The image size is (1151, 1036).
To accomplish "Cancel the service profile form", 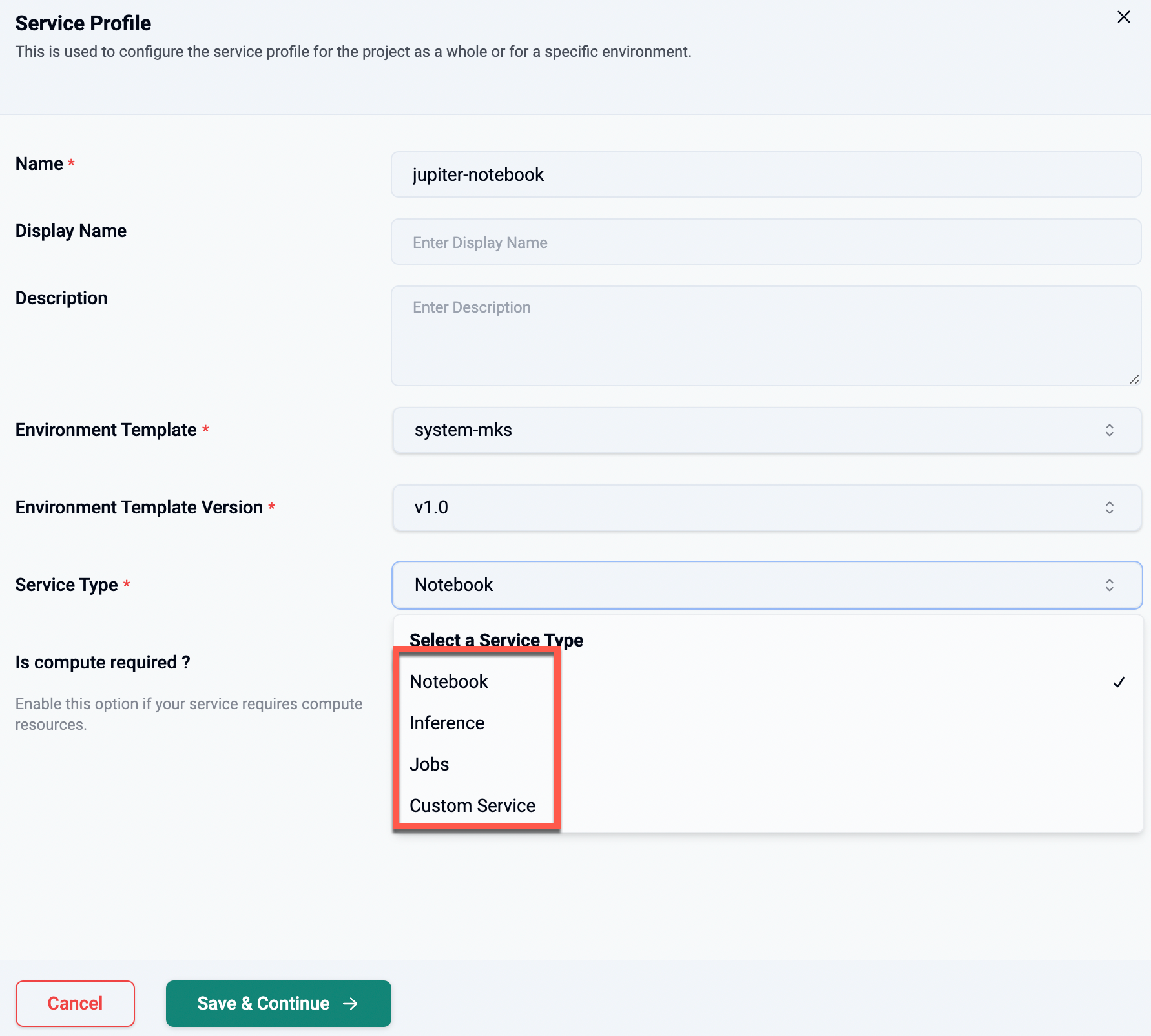I will click(x=75, y=1003).
